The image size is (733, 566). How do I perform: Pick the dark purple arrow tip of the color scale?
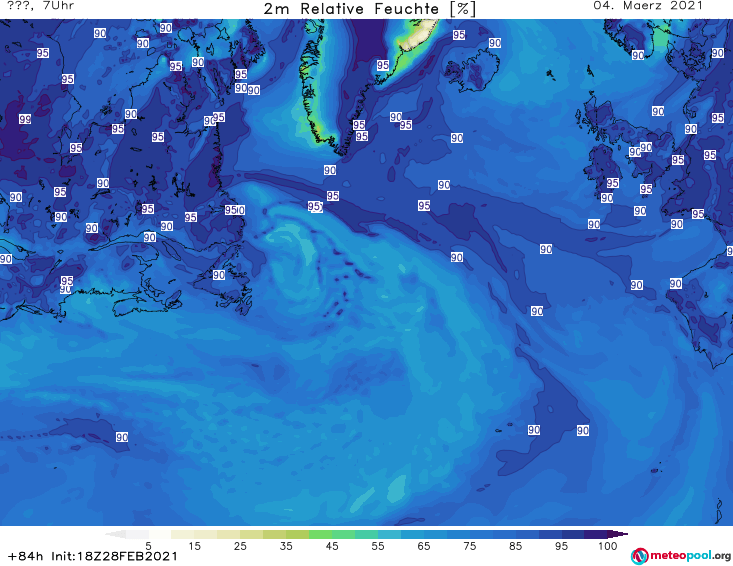[618, 534]
